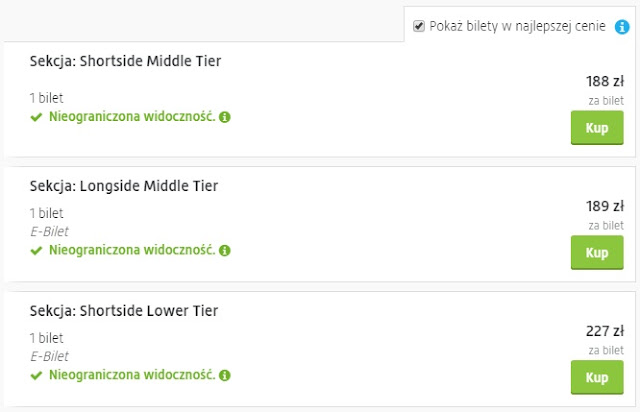This screenshot has width=640, height=412.
Task: Click the 227 zł price label
Action: [604, 331]
